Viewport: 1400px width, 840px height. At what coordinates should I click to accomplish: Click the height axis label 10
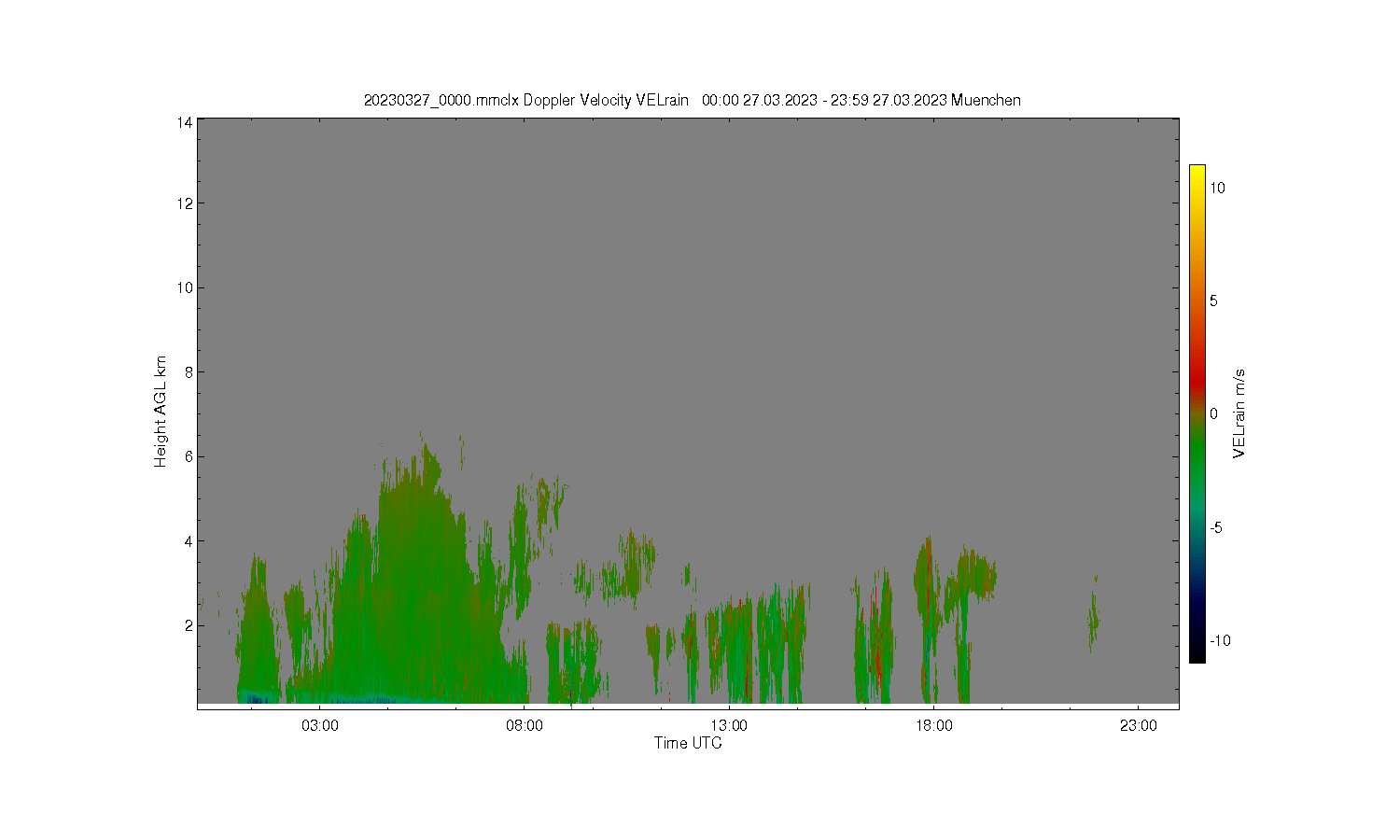184,287
